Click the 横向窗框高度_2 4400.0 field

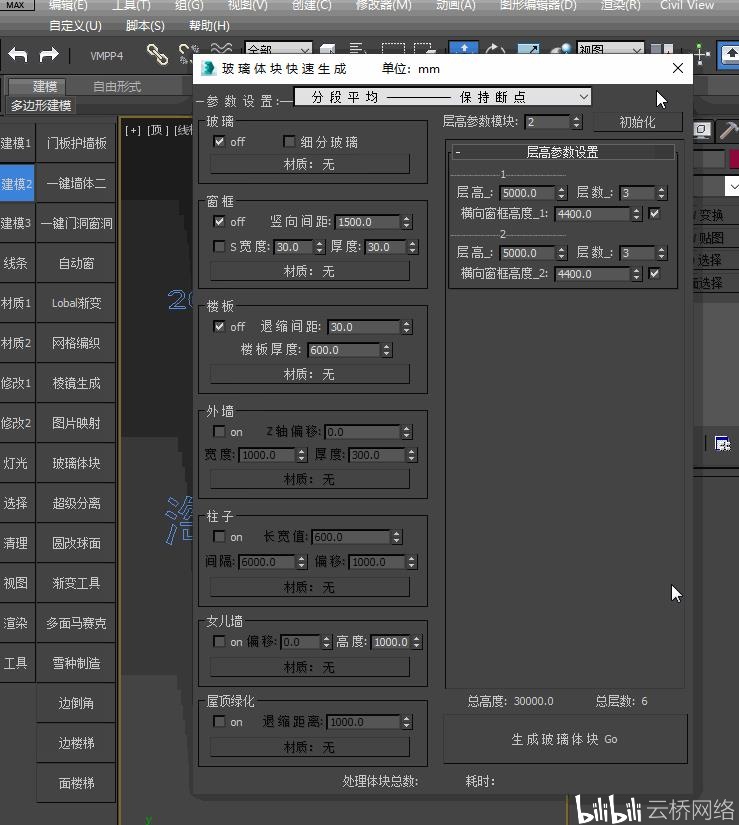coord(592,274)
